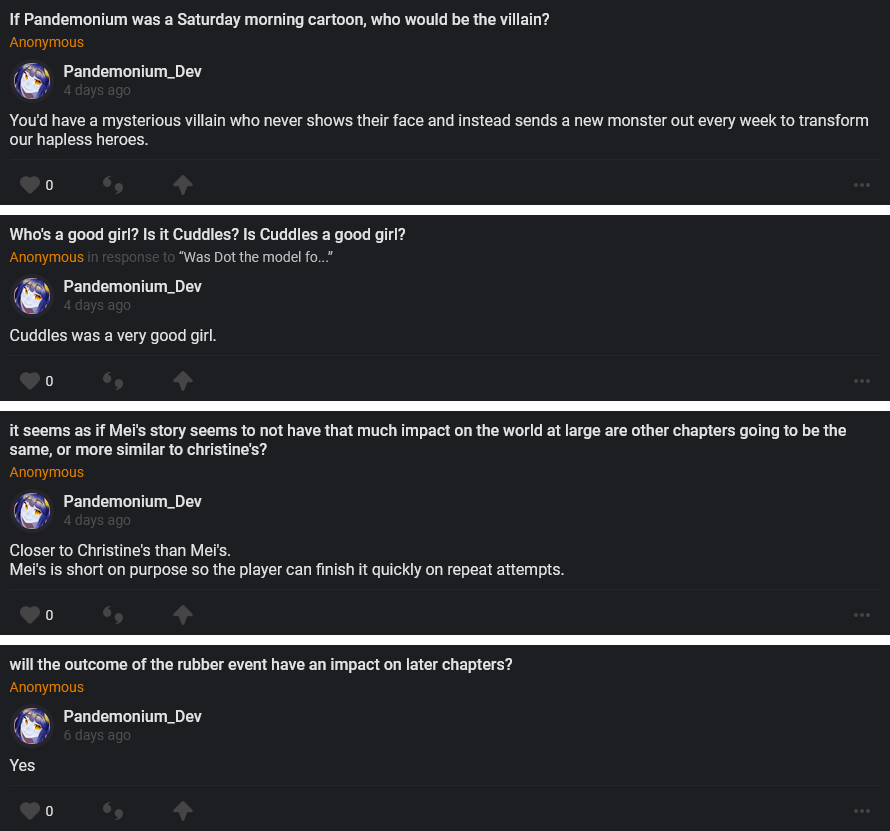This screenshot has height=831, width=890.
Task: Quote the answer about Mei's story
Action: [x=113, y=615]
